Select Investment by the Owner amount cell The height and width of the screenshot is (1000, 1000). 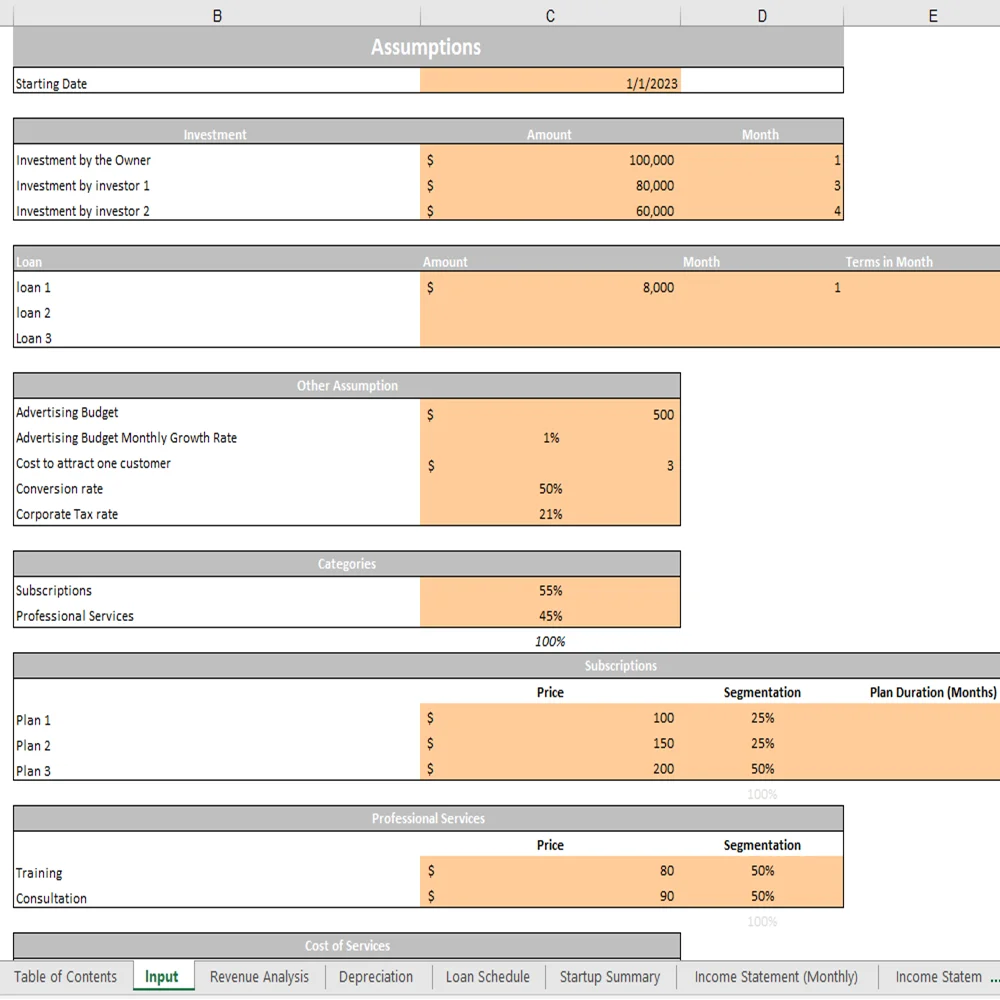(550, 160)
